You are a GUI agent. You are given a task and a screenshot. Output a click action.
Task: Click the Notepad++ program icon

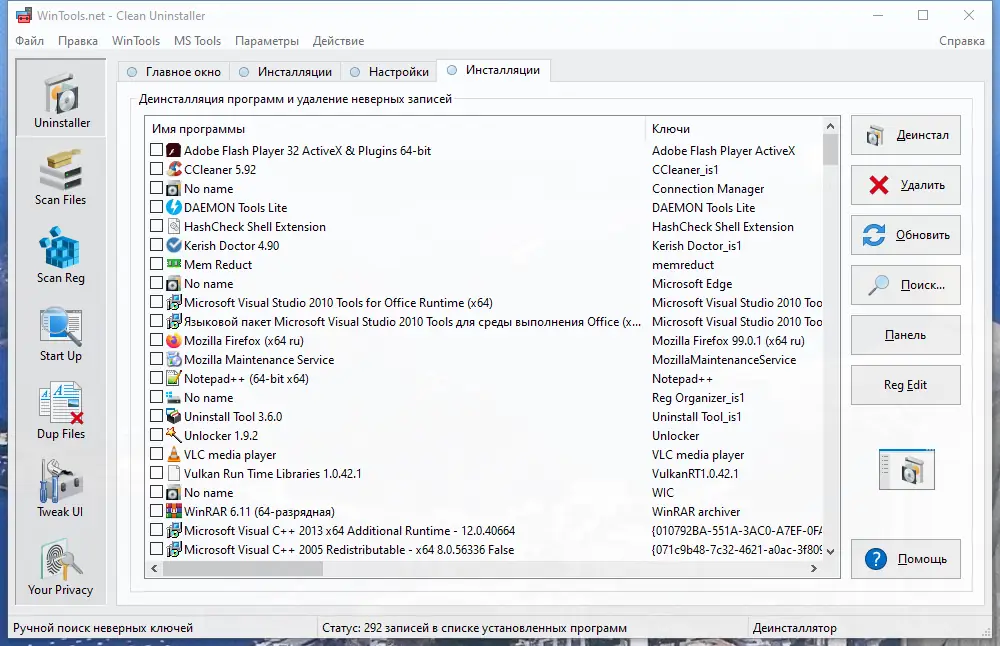click(173, 378)
